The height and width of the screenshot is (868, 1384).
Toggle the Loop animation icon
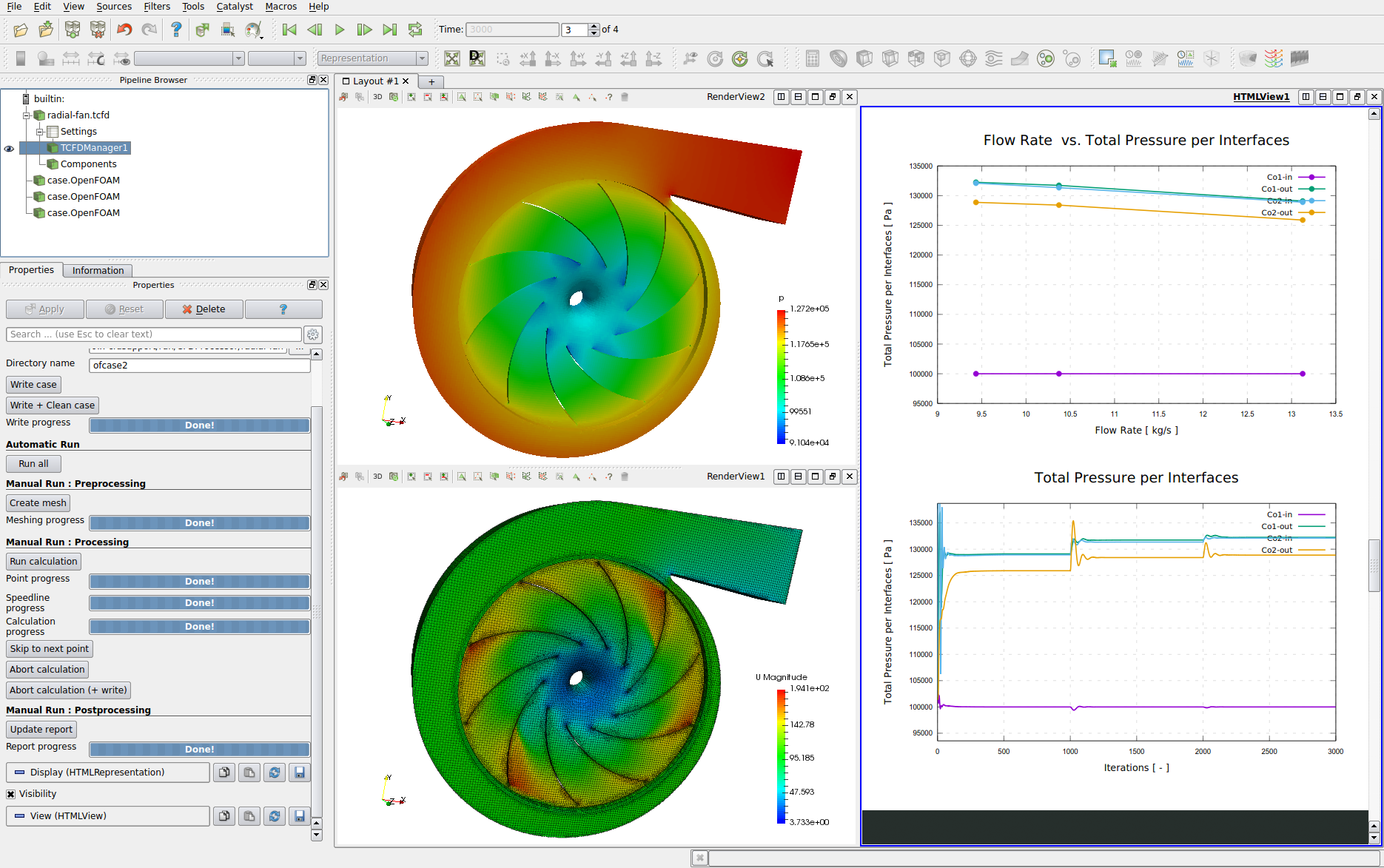415,30
